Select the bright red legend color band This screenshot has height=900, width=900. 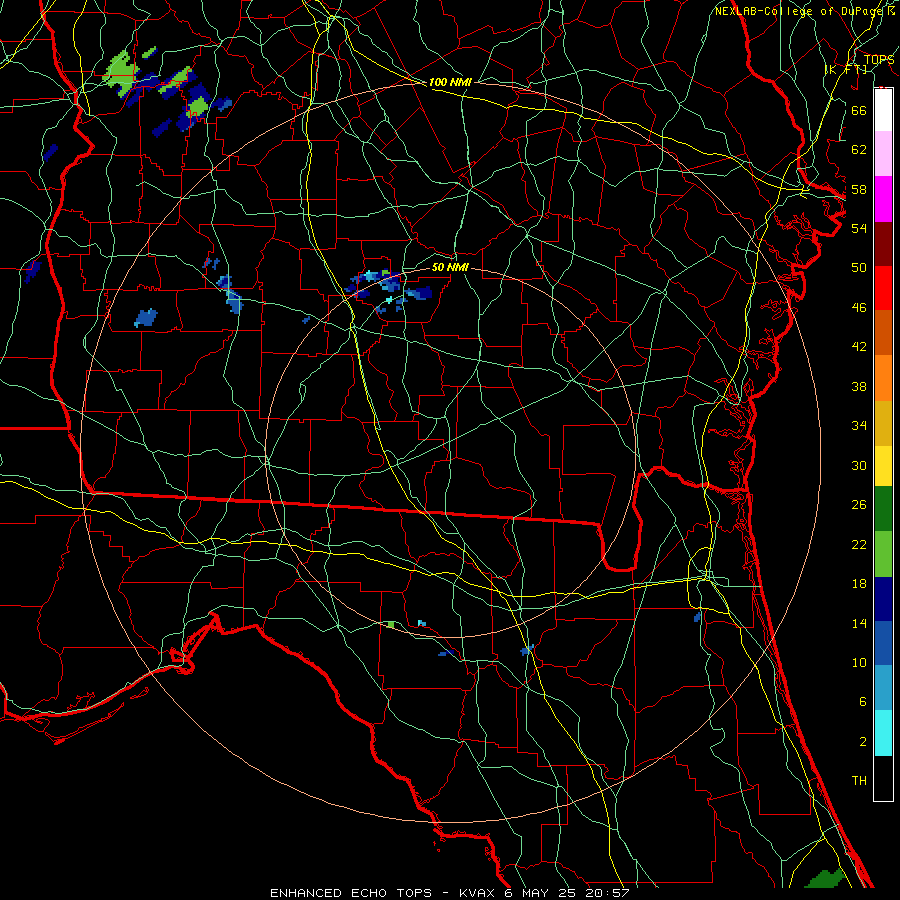click(x=883, y=288)
